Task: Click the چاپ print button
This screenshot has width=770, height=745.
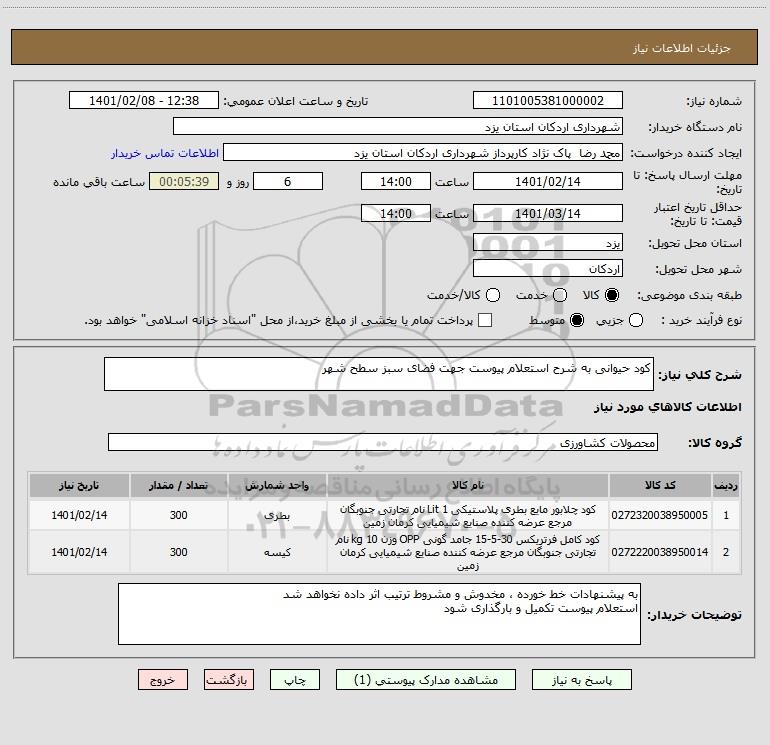Action: click(x=295, y=680)
